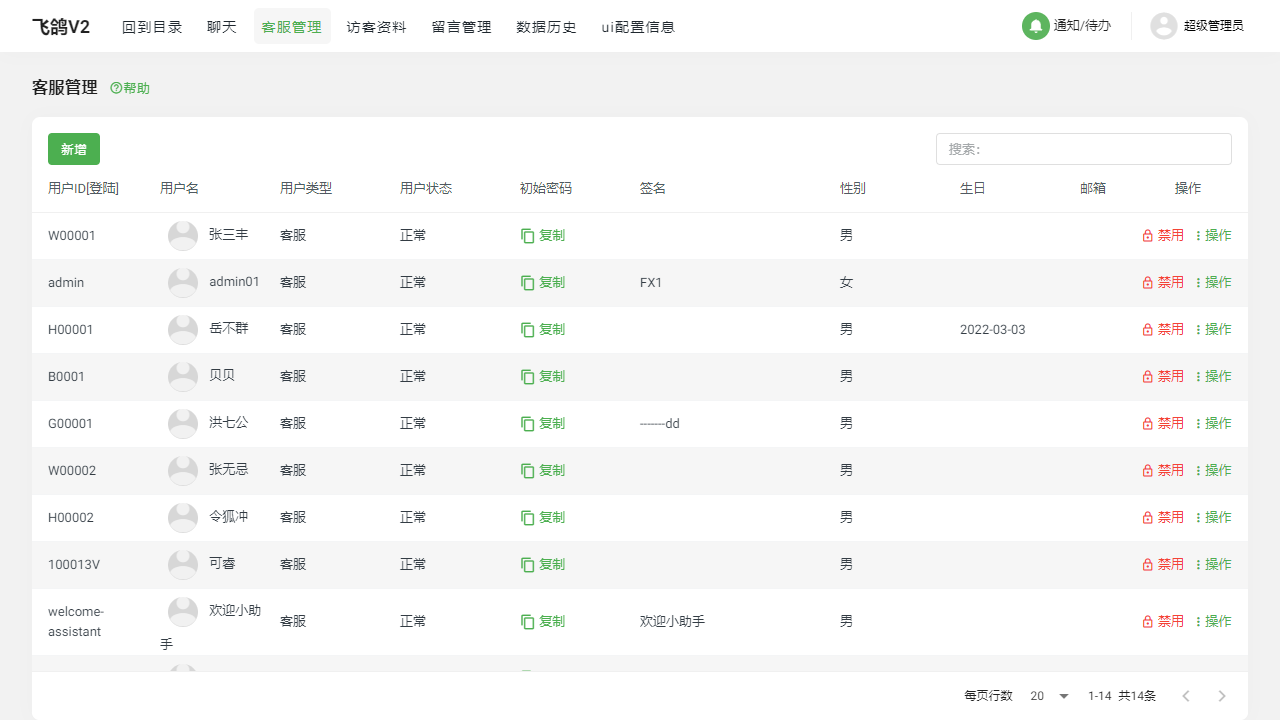Viewport: 1280px width, 720px height.
Task: Focus the 搜索 search field
Action: point(1083,149)
